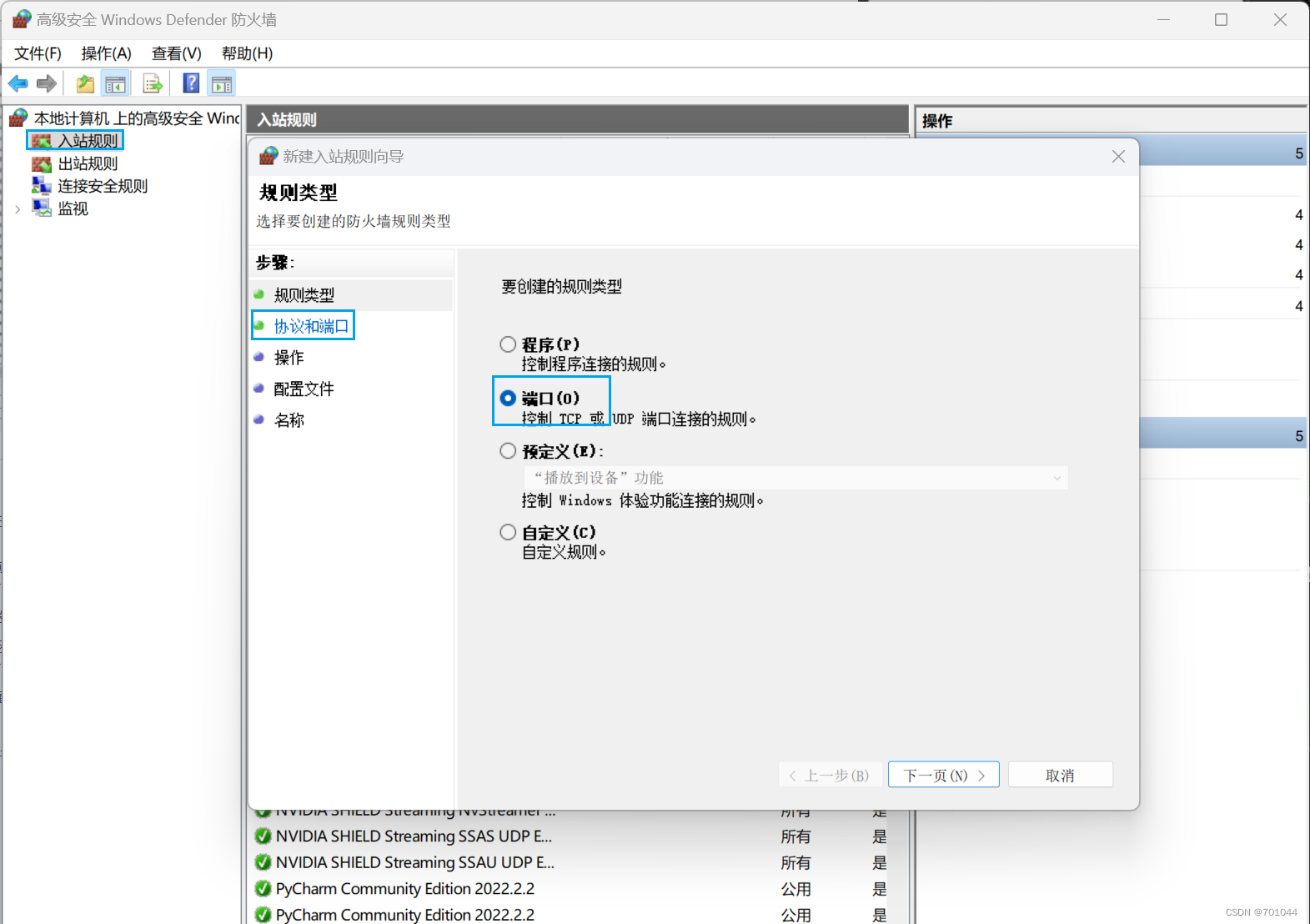Screen dimensions: 1310x924
Task: Click green check icon for SSAU UDP rule
Action: pyautogui.click(x=263, y=862)
